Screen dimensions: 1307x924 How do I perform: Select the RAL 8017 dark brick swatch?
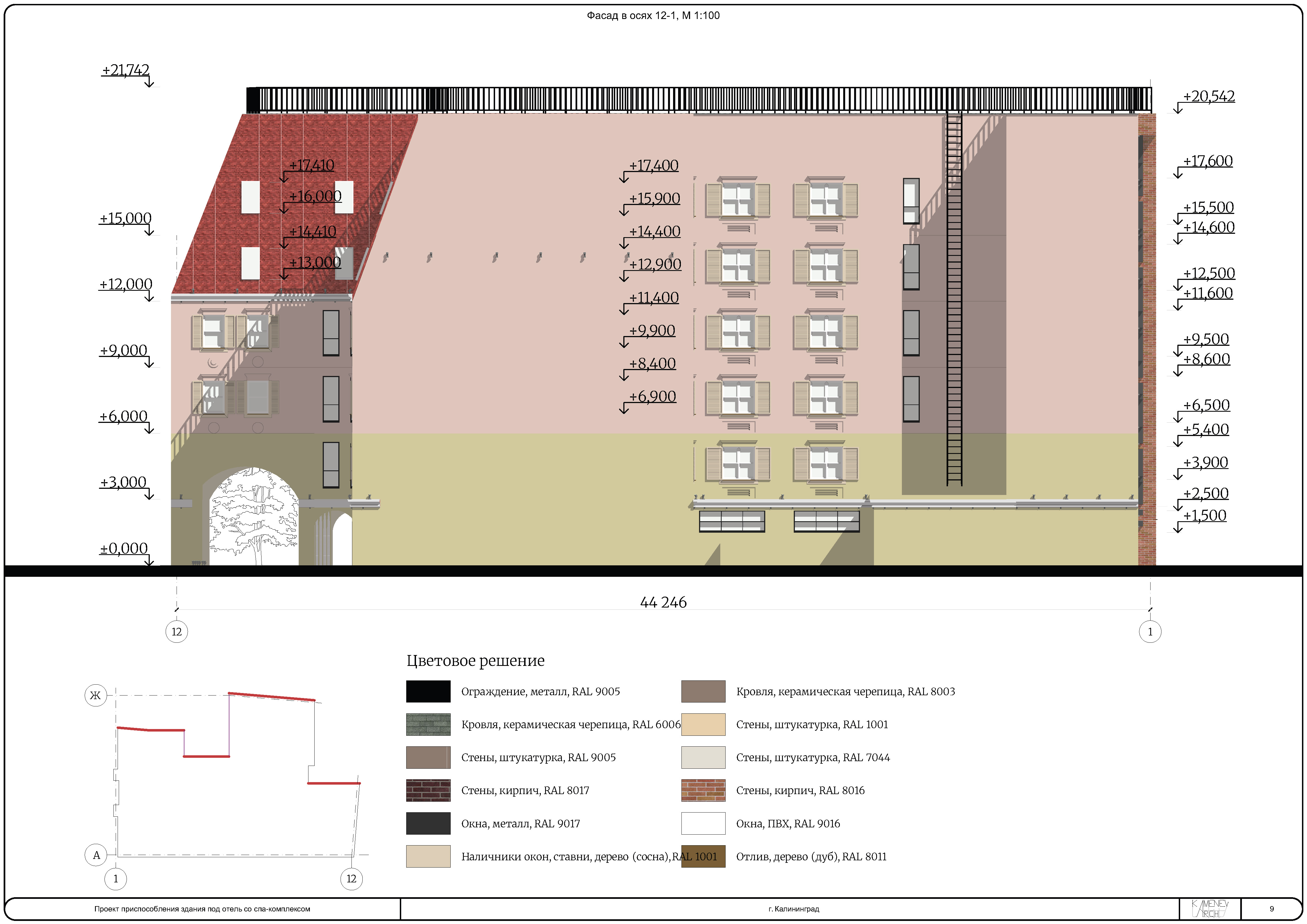(x=428, y=790)
